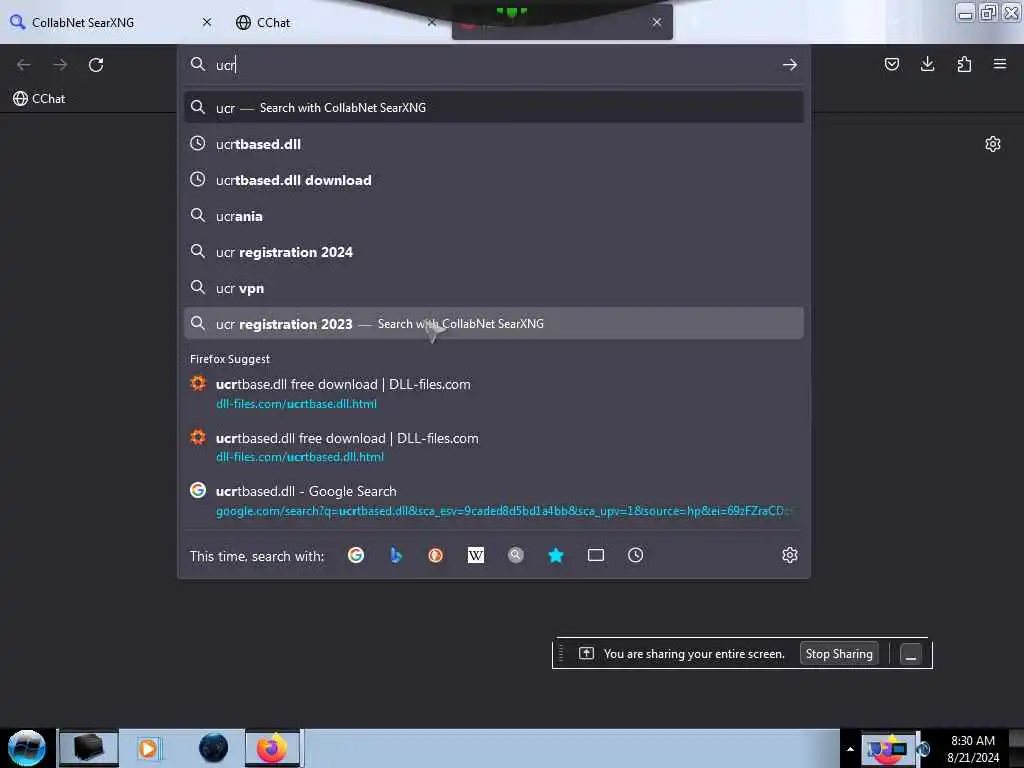Viewport: 1024px width, 768px height.
Task: Select 'ucr registration 2023' suggestion
Action: (x=494, y=324)
